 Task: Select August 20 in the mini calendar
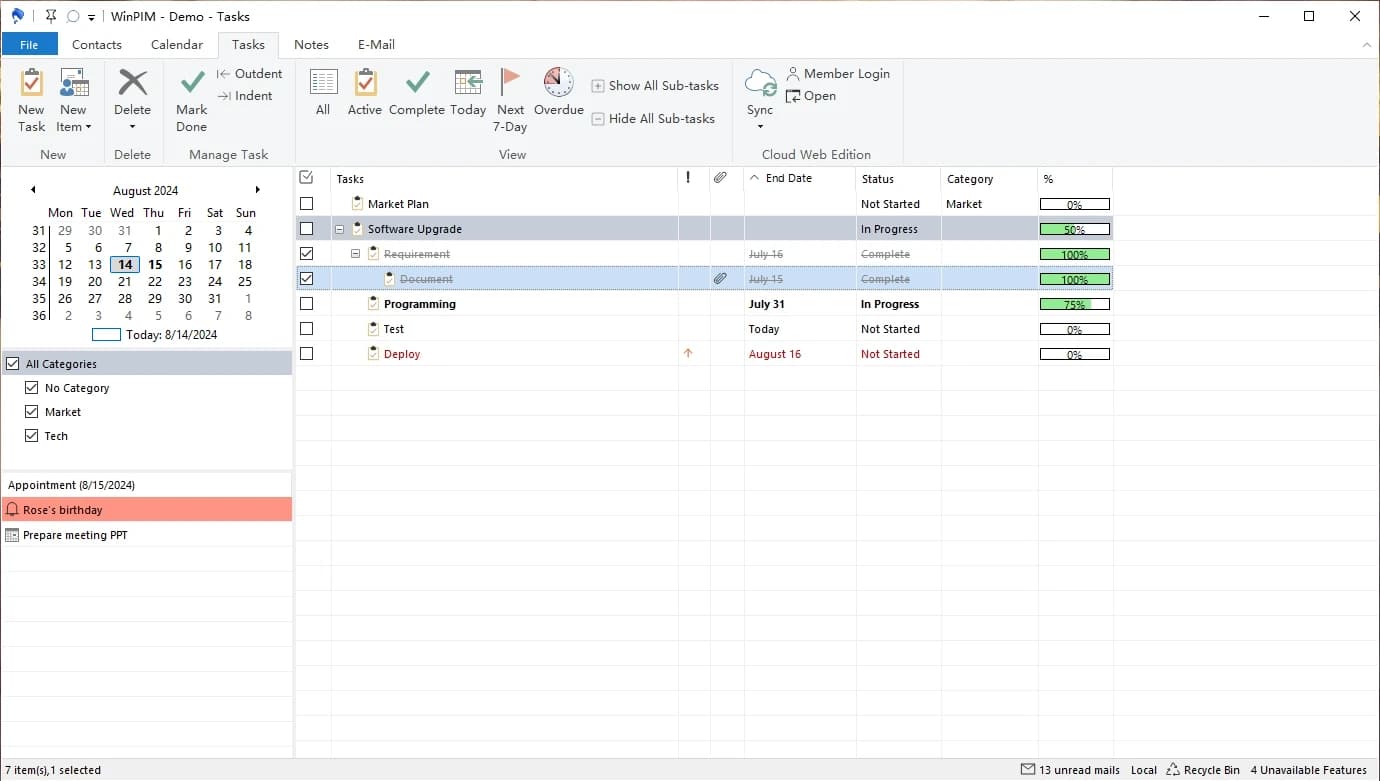(95, 282)
